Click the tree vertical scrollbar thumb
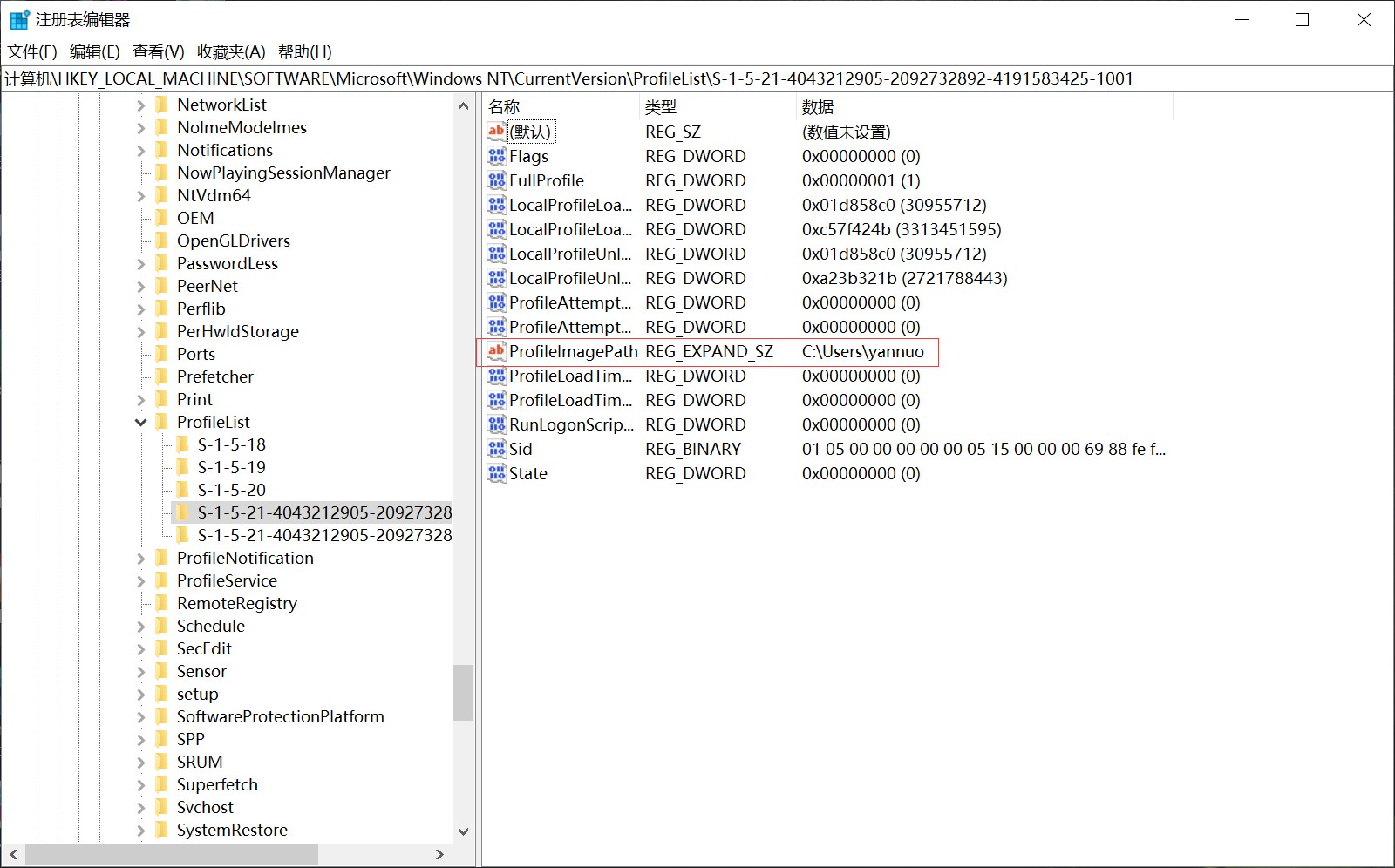Screen dimensions: 1395x868 point(463,693)
